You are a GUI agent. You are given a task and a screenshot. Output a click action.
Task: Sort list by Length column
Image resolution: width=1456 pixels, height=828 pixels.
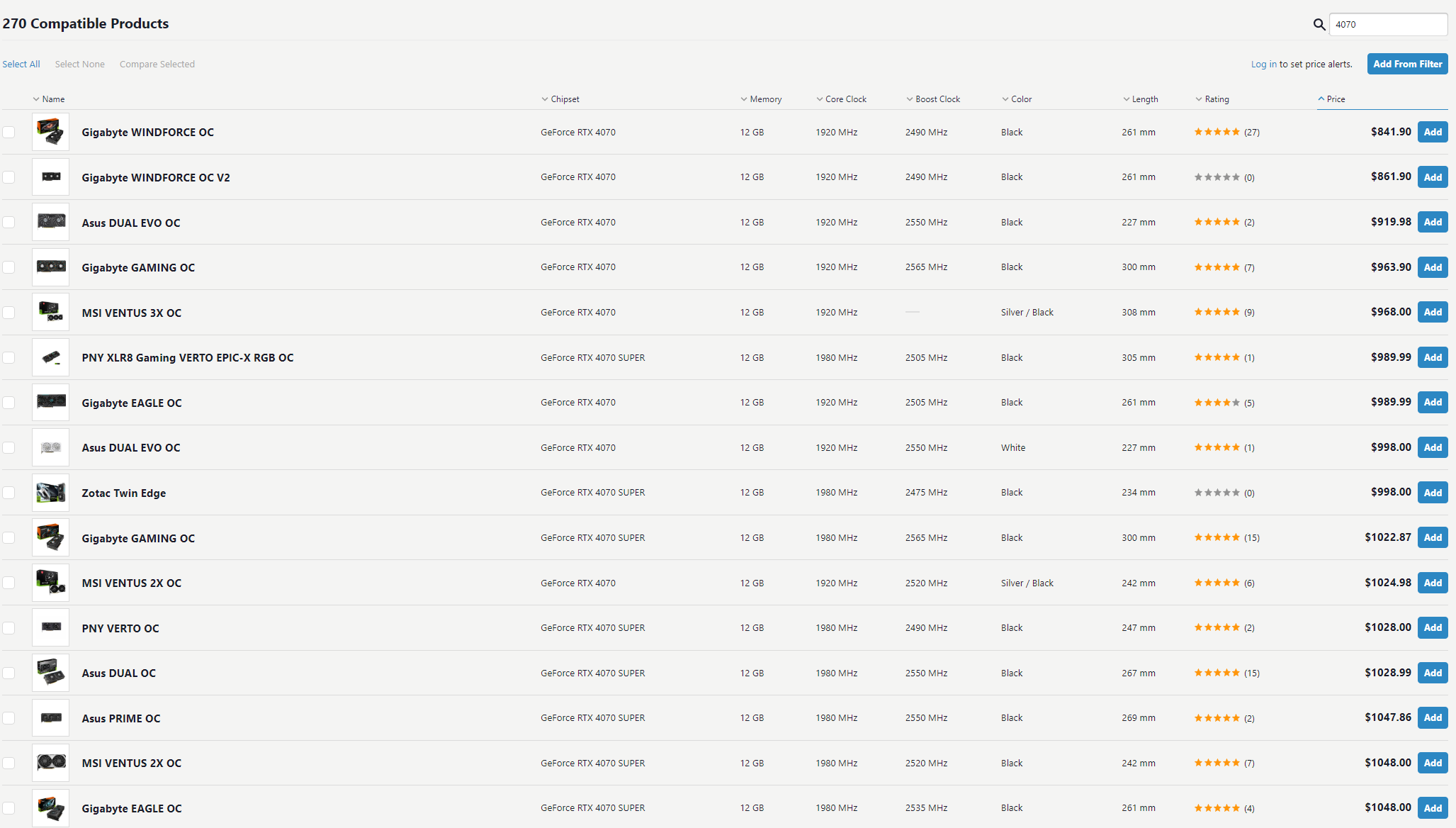point(1144,99)
